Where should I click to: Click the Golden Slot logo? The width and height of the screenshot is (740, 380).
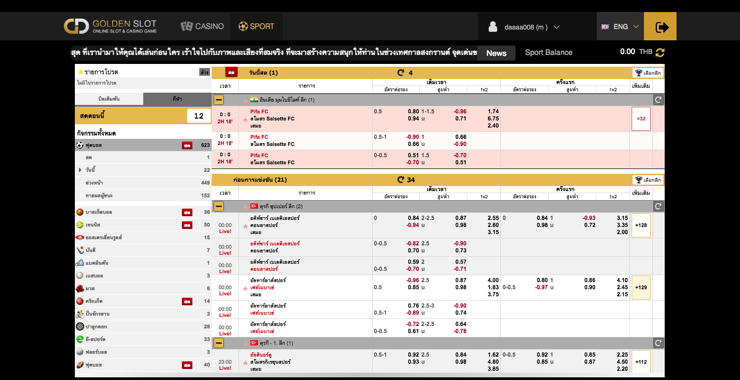pyautogui.click(x=110, y=26)
